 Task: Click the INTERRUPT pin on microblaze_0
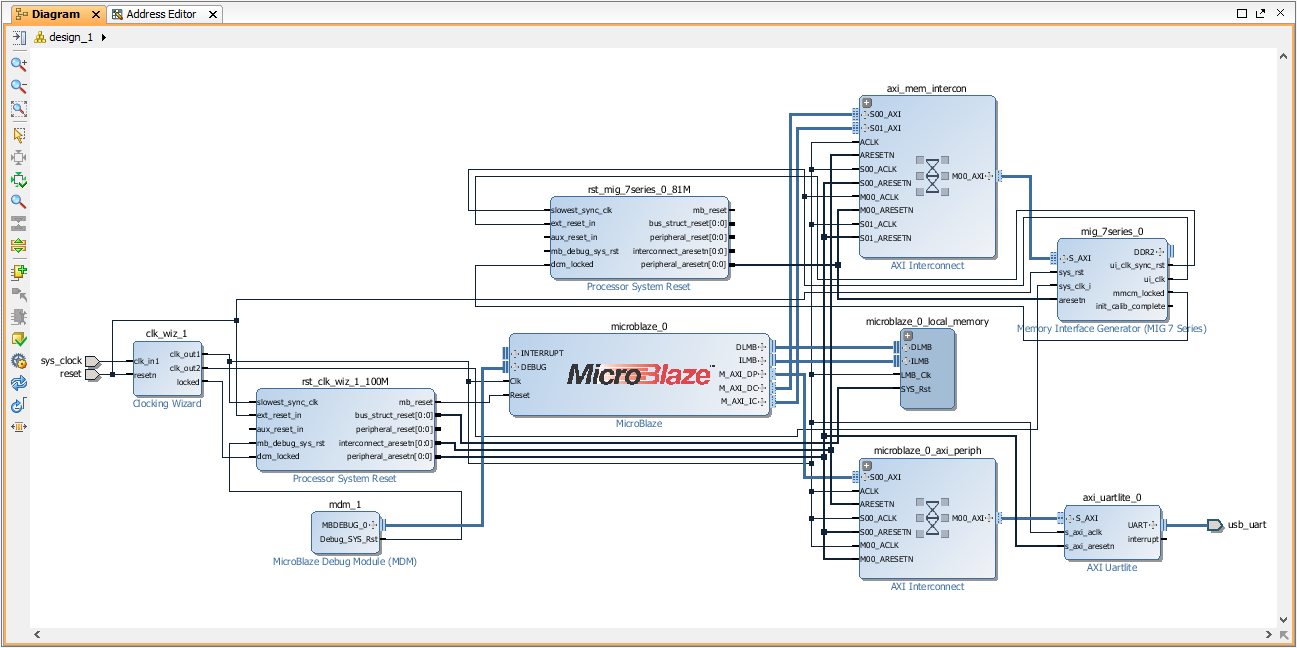(542, 353)
